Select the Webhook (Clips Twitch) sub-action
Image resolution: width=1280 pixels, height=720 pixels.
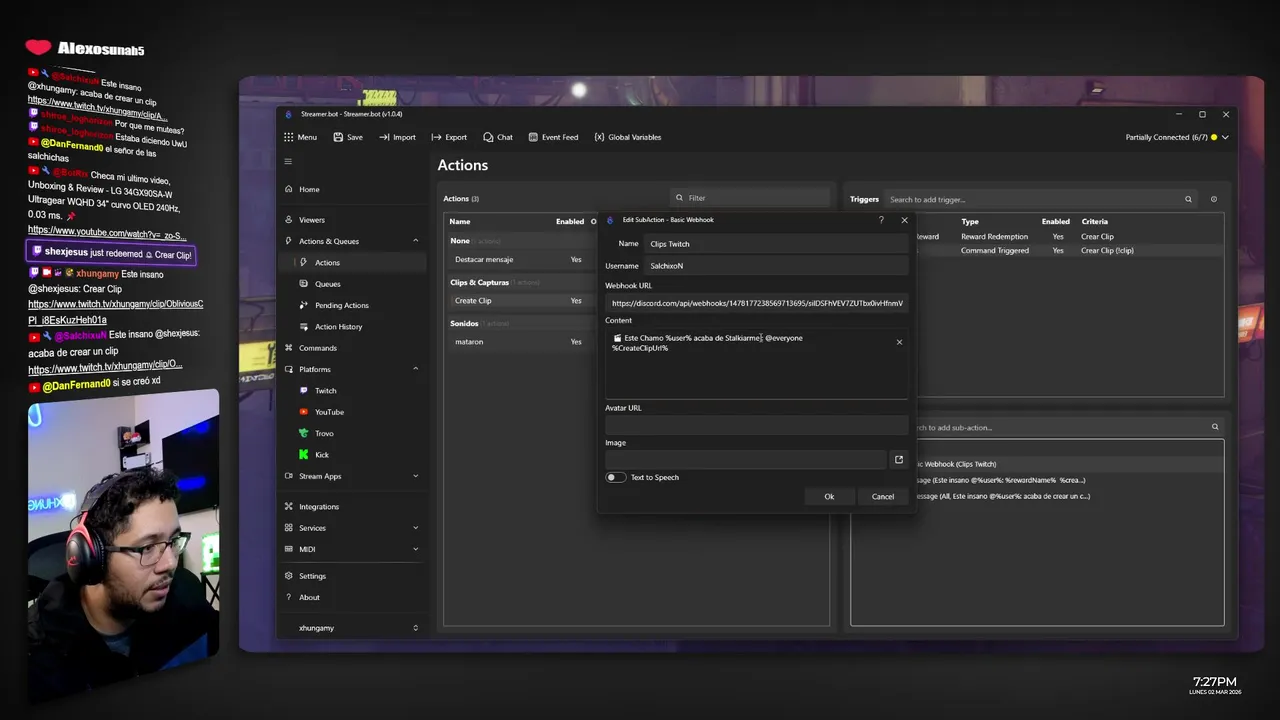[x=1068, y=464]
